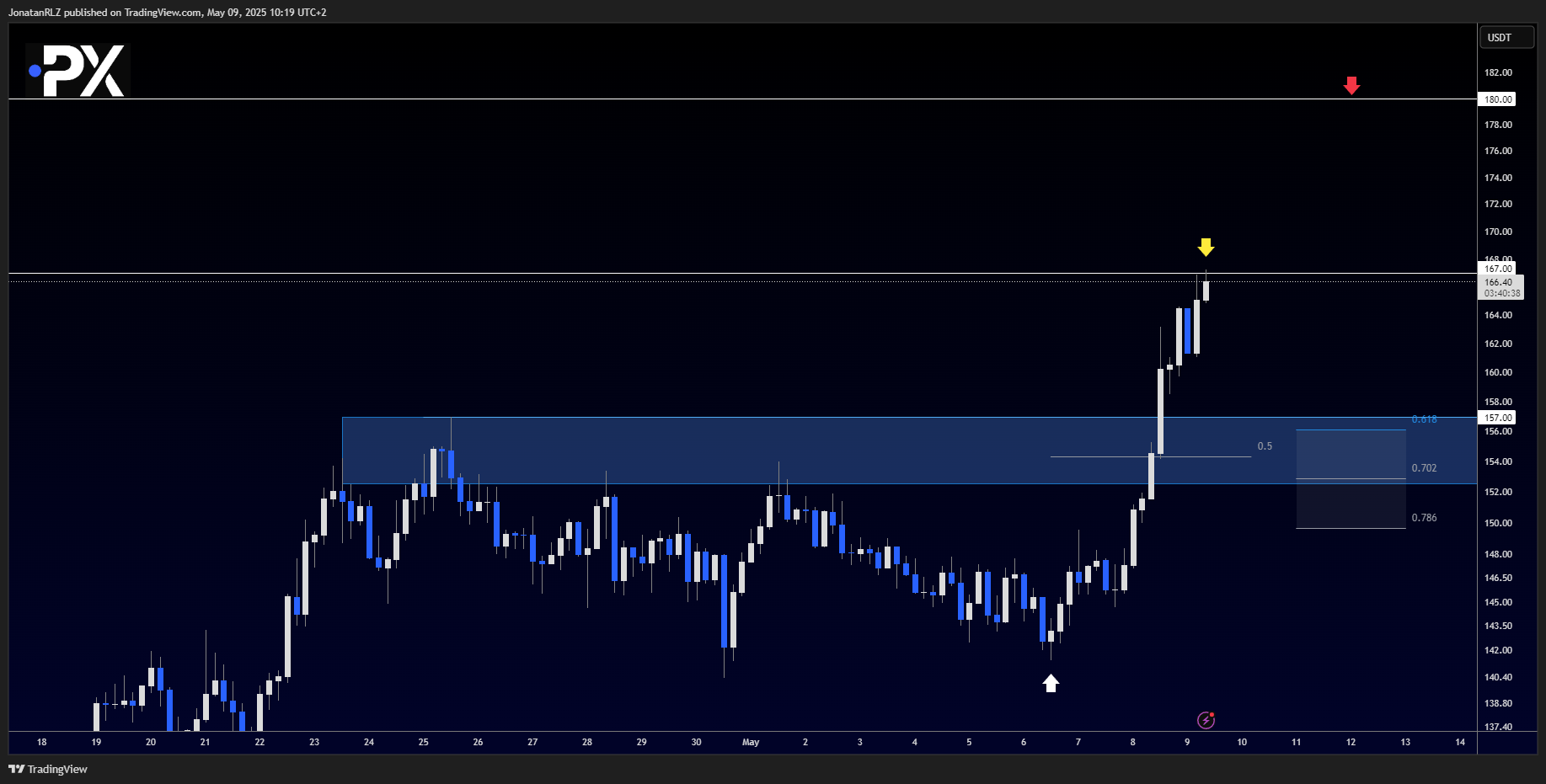Click the lightning bolt event icon

click(x=1206, y=720)
